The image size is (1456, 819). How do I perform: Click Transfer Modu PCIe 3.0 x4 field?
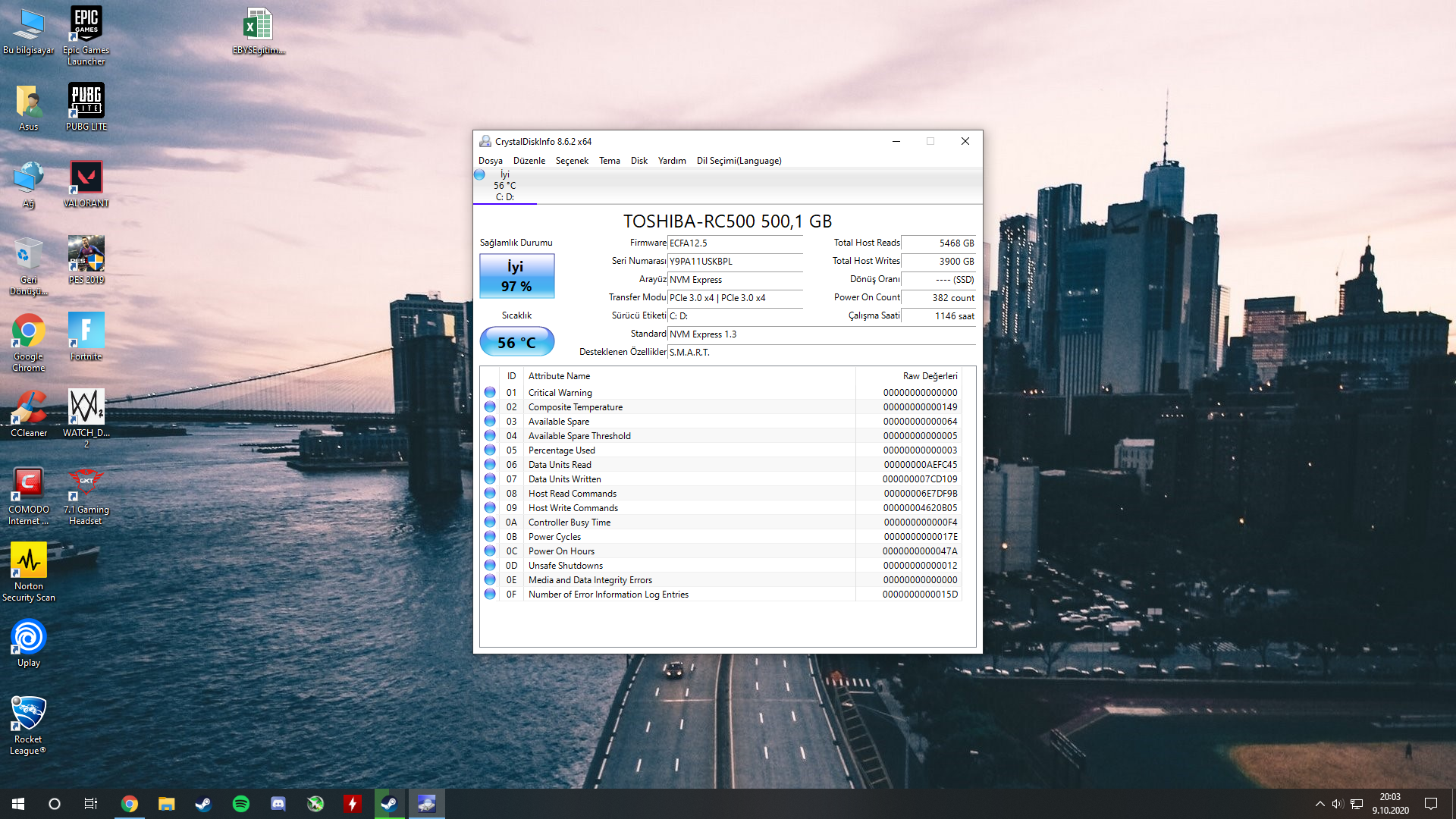734,298
